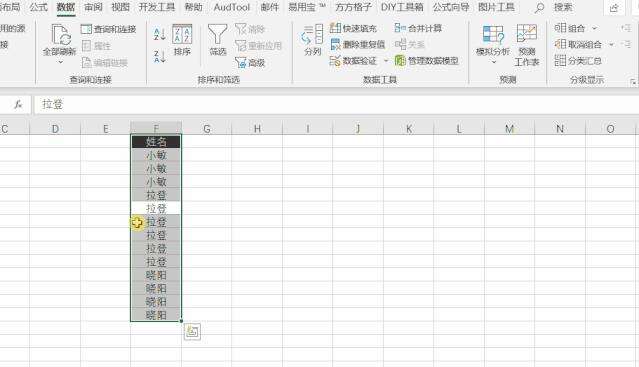Image resolution: width=639 pixels, height=367 pixels.
Task: Open the 高级 advanced filter
Action: click(250, 63)
